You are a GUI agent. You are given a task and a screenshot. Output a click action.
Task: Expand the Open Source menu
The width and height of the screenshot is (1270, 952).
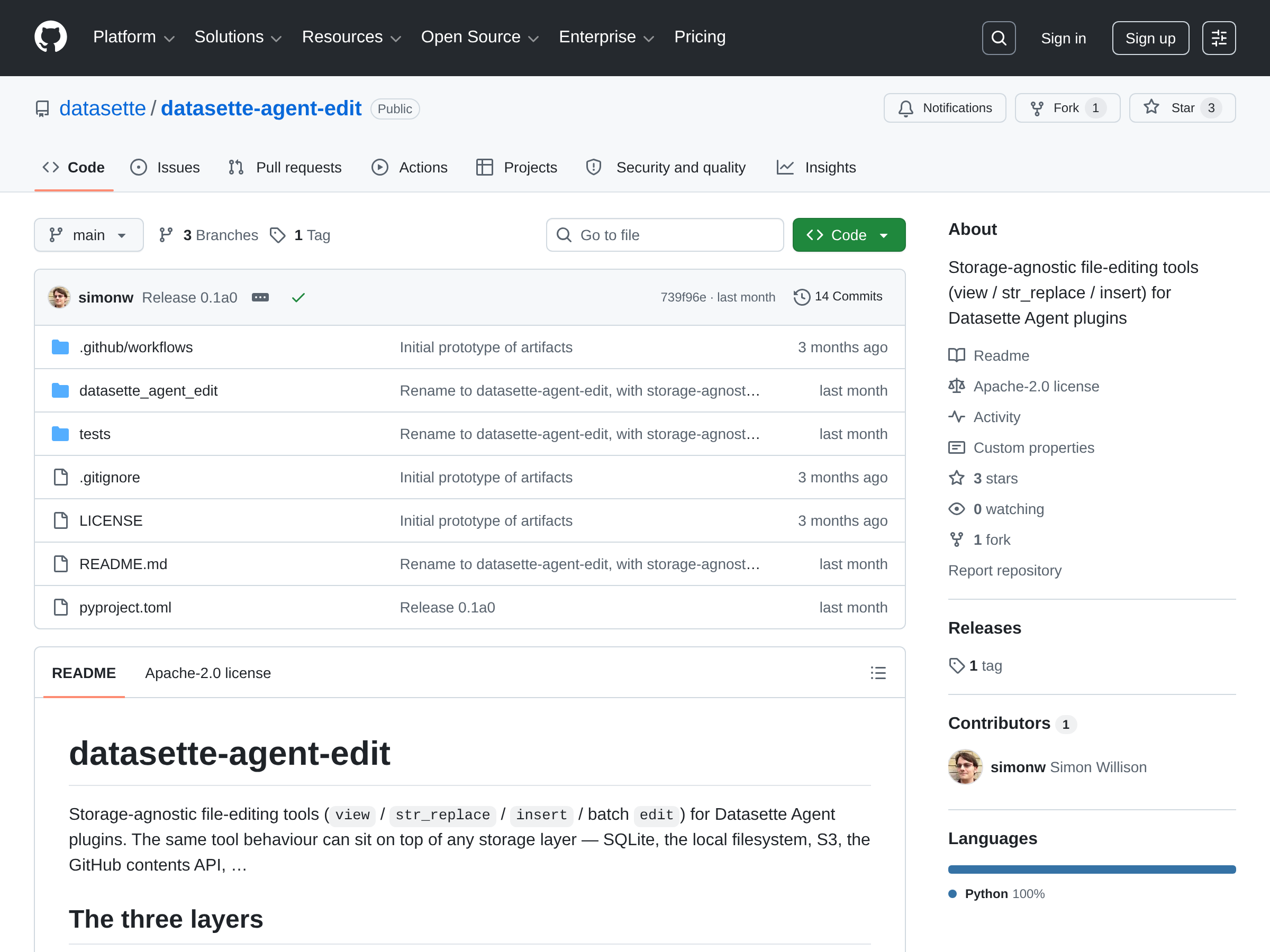tap(479, 36)
